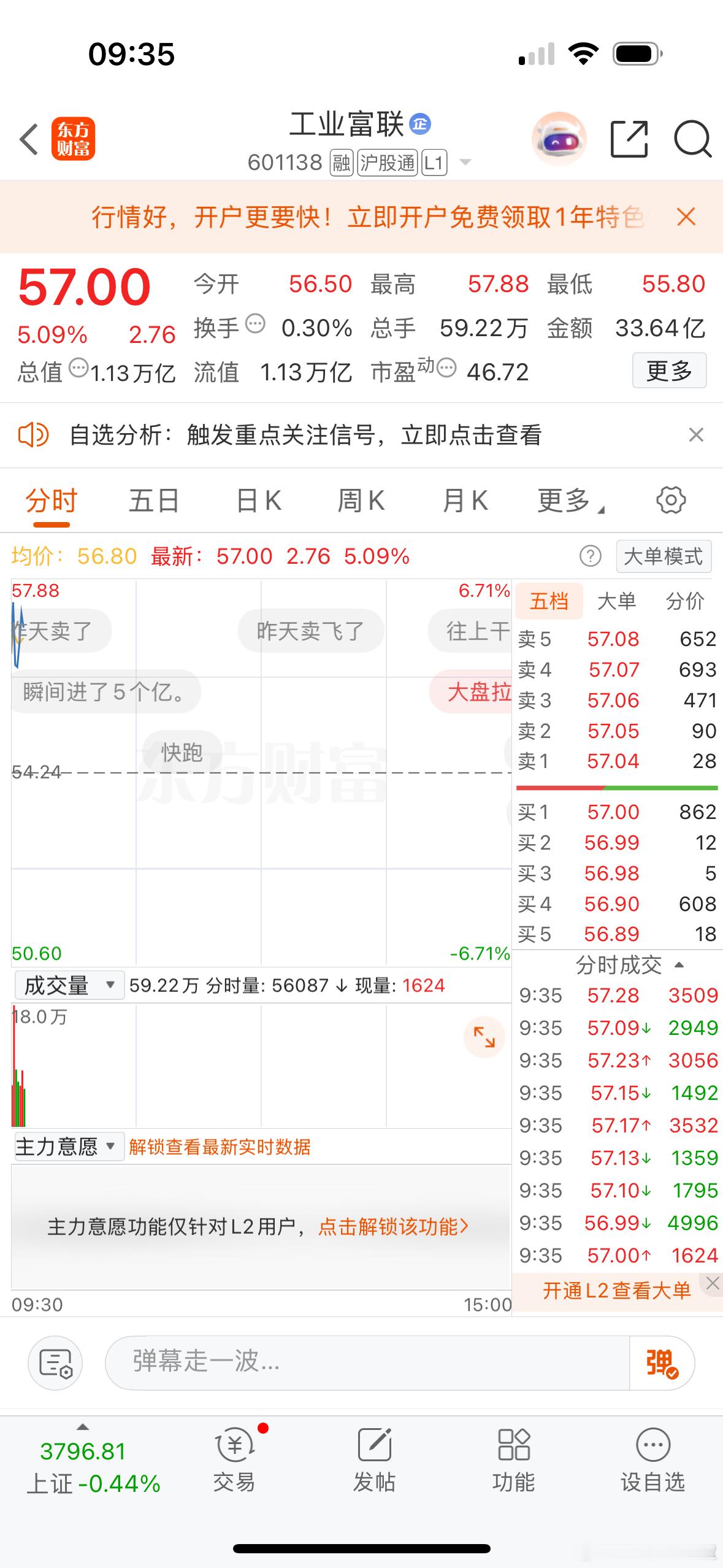The height and width of the screenshot is (1568, 723).
Task: Tap the 瞬间进了5个亿 danmaku comment
Action: tap(105, 691)
